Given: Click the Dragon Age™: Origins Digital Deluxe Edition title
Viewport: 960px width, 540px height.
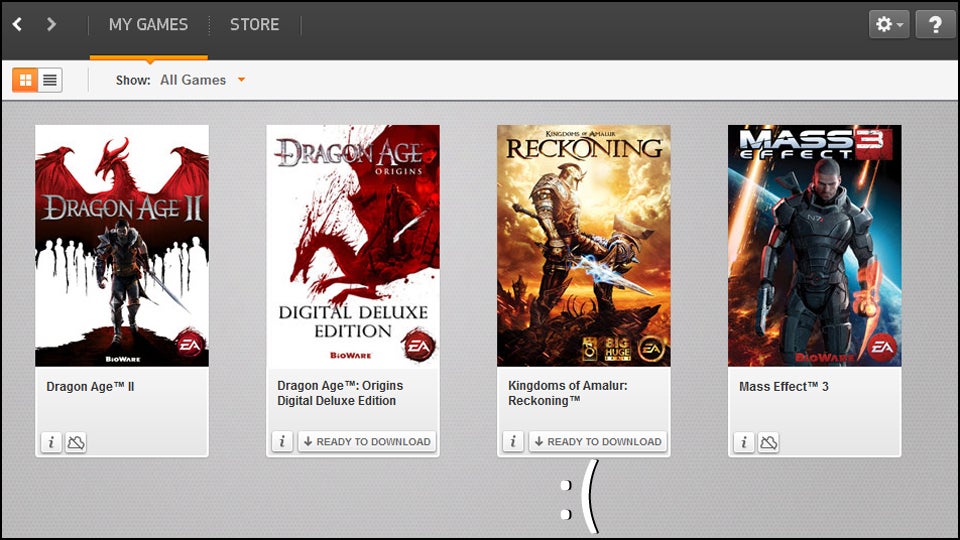Looking at the screenshot, I should click(x=340, y=393).
